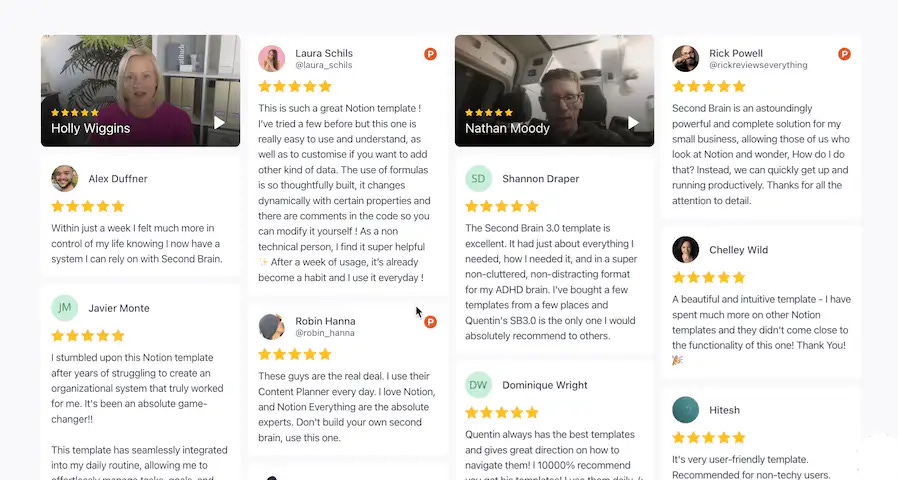Click Robin Hanna's profile avatar

click(x=271, y=326)
